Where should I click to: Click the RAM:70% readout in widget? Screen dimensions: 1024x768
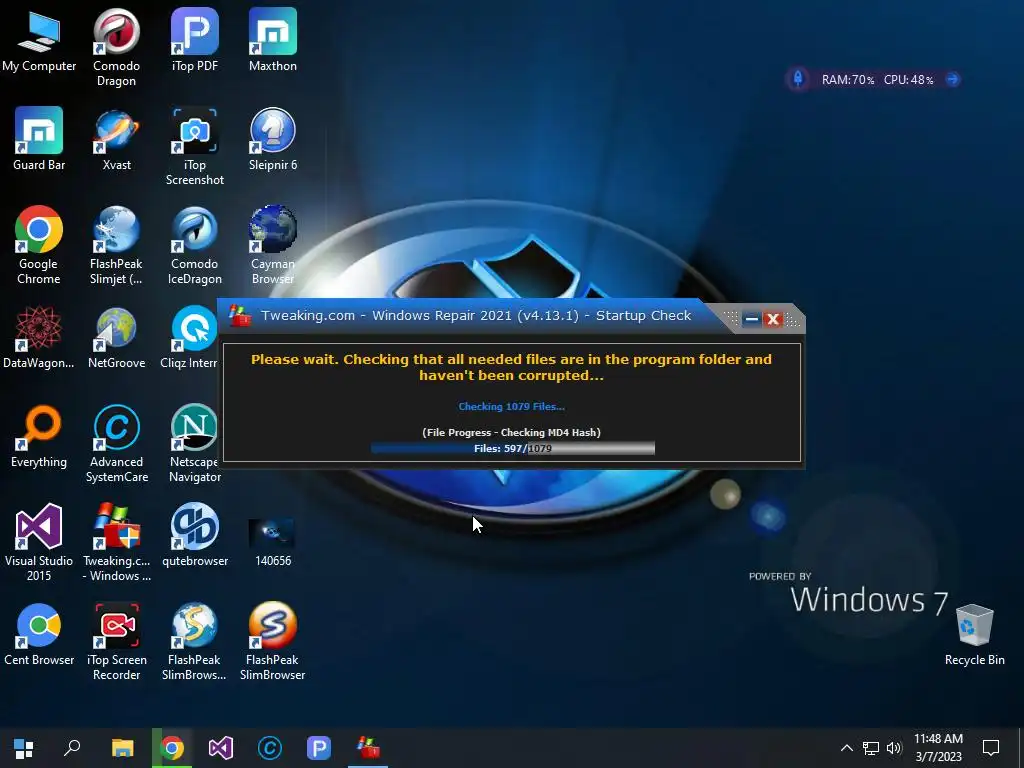point(848,80)
